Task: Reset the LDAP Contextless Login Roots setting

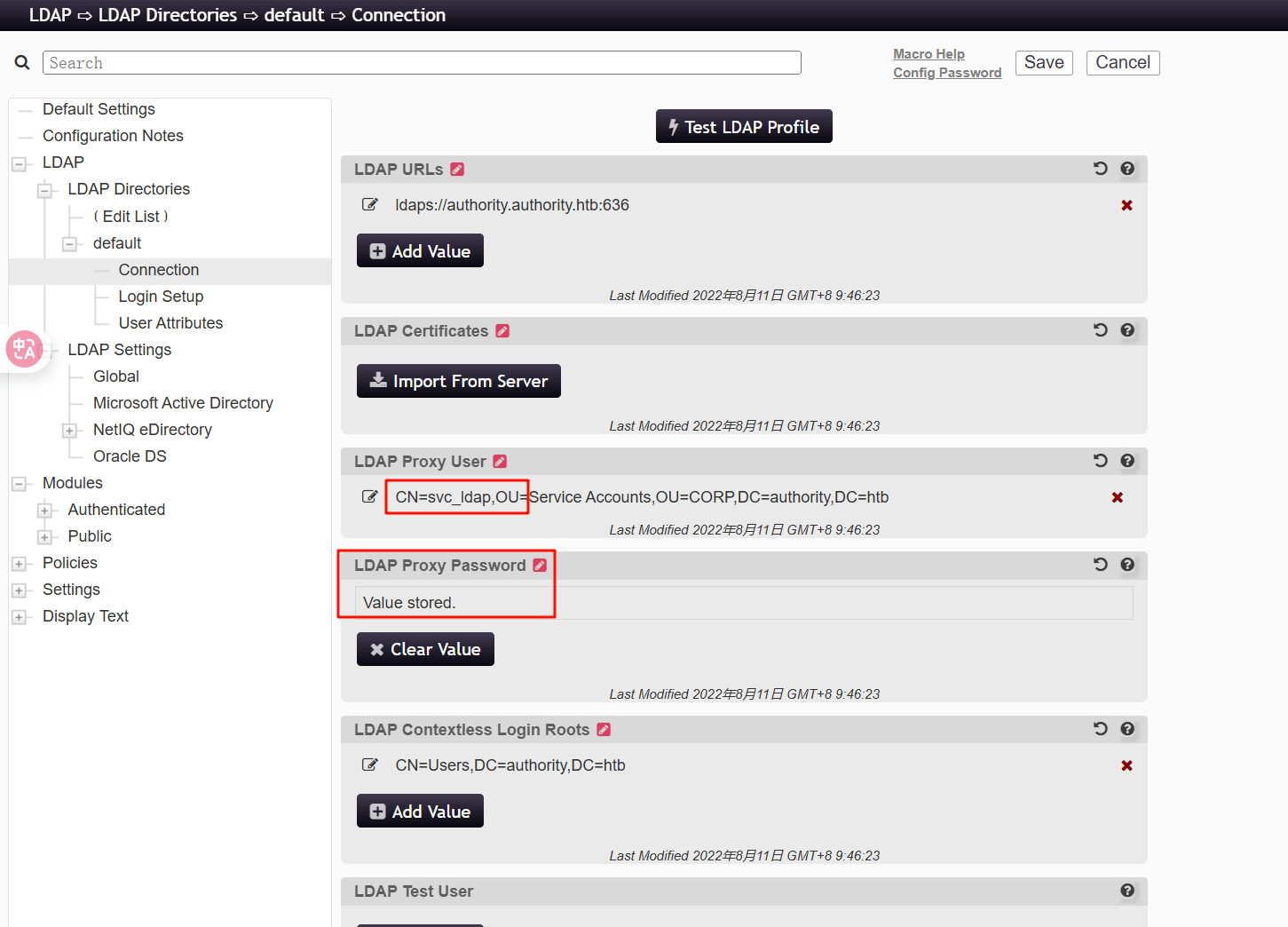Action: [x=1100, y=729]
